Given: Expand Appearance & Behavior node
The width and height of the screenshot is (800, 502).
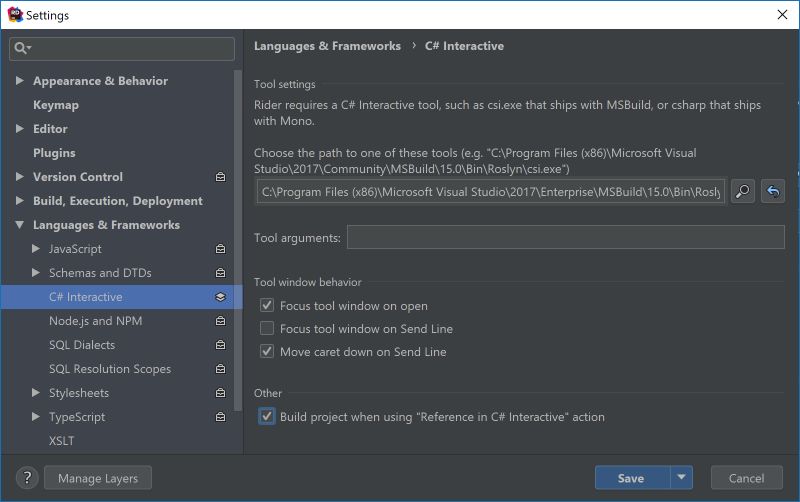Looking at the screenshot, I should [x=19, y=81].
